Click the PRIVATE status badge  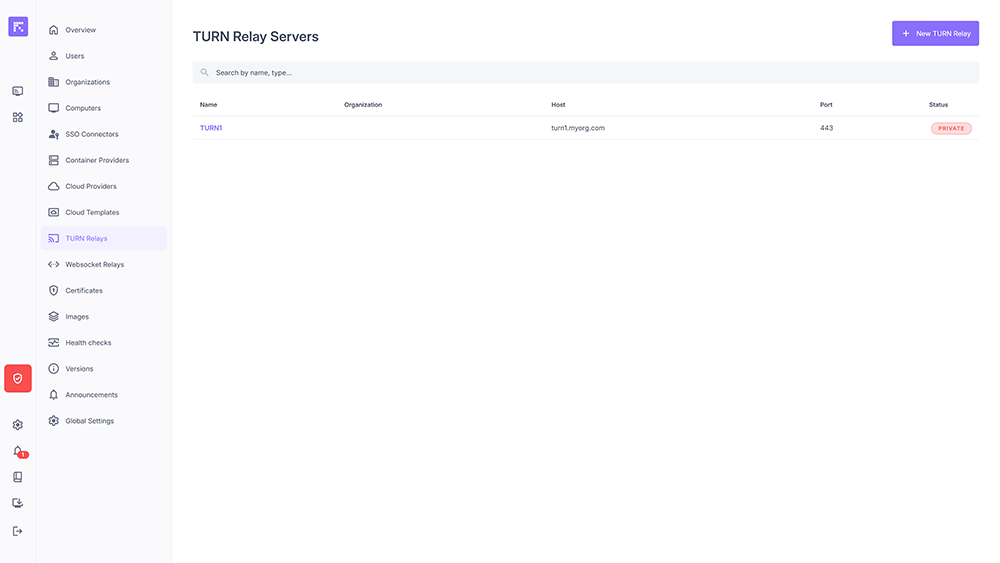pos(951,128)
